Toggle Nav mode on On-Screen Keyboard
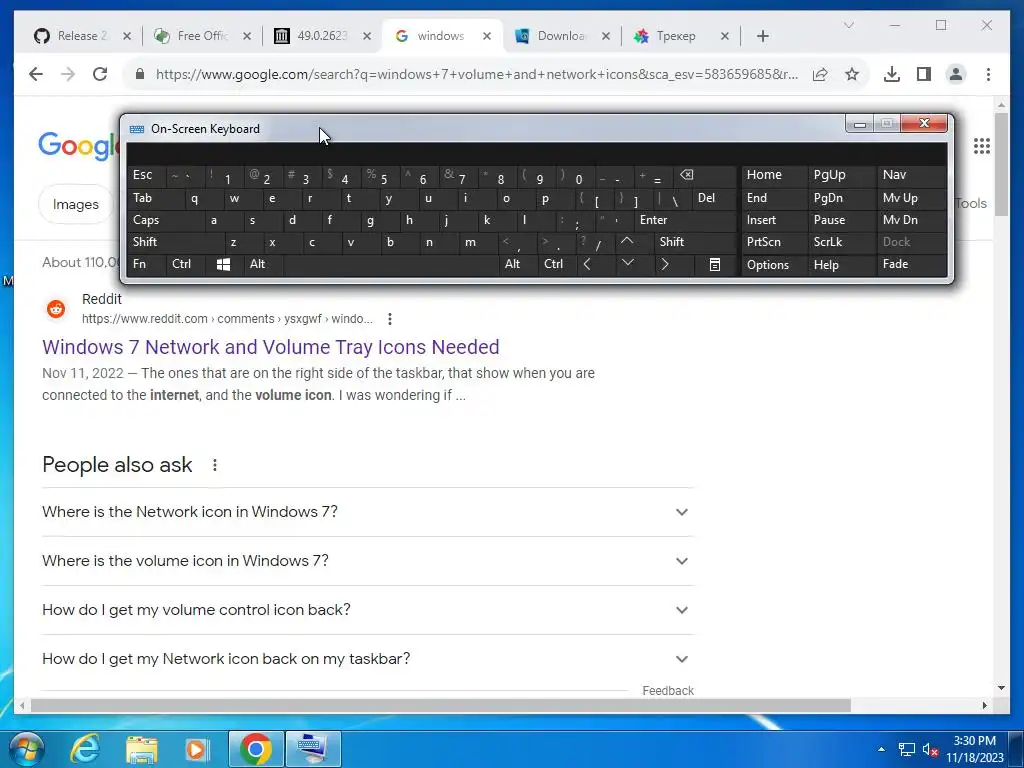 tap(912, 175)
